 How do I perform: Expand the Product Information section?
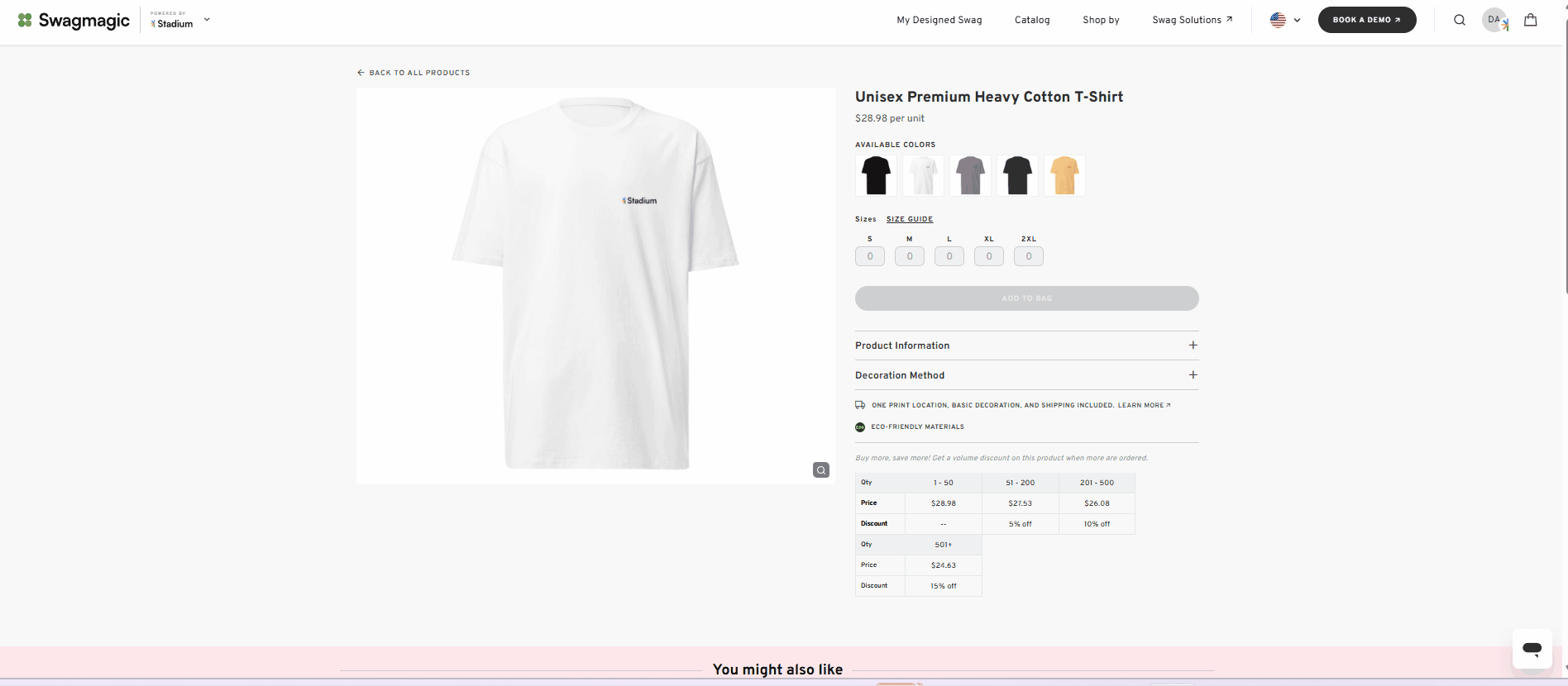tap(1027, 345)
